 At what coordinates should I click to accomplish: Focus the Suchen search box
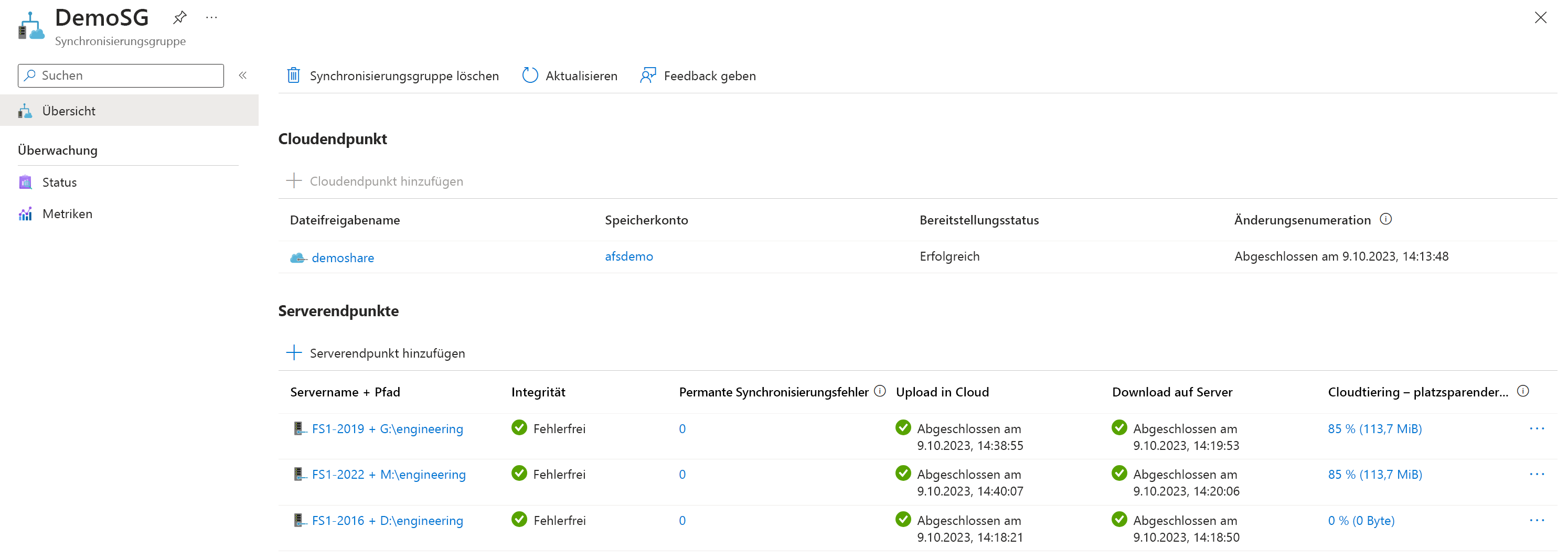tap(121, 76)
